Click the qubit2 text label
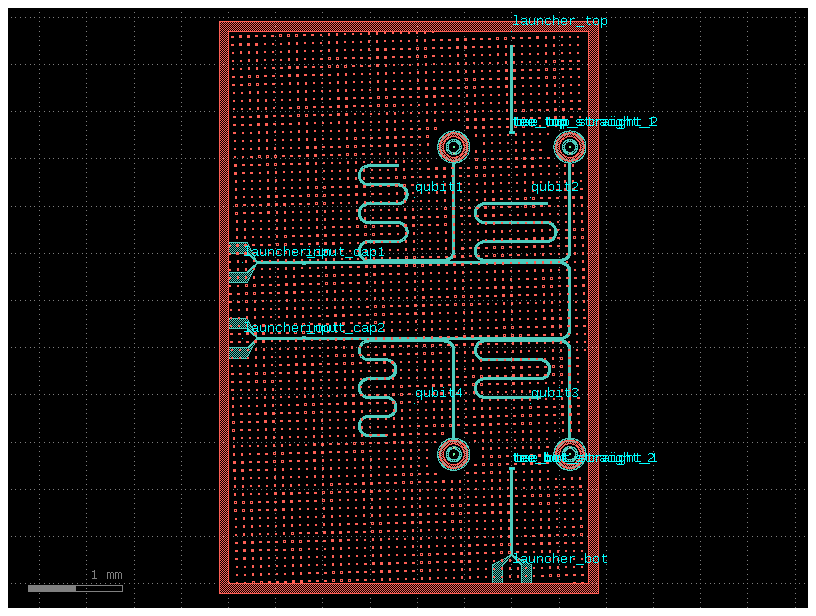816x616 pixels. (555, 187)
